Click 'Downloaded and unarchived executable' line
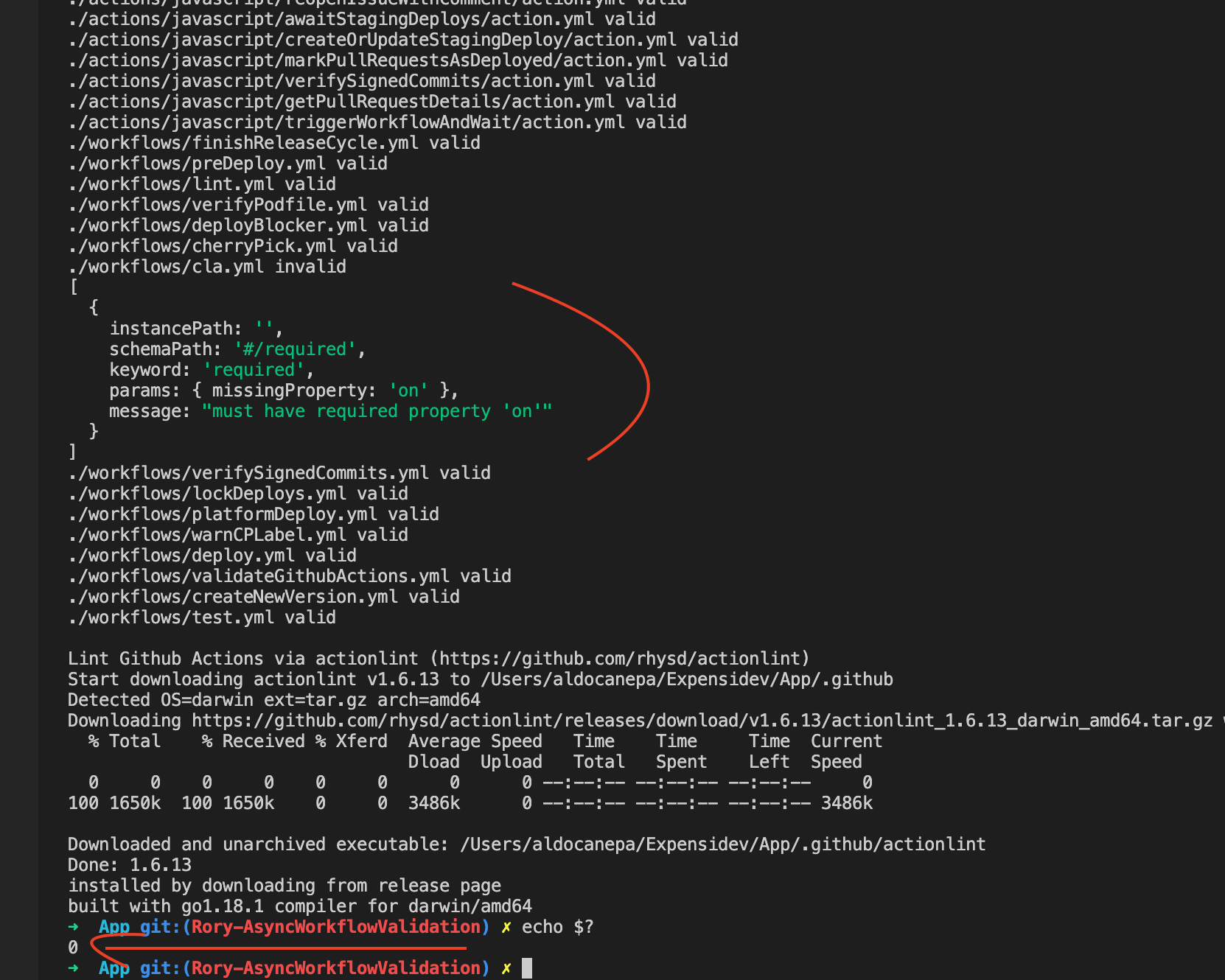1225x980 pixels. 527,844
